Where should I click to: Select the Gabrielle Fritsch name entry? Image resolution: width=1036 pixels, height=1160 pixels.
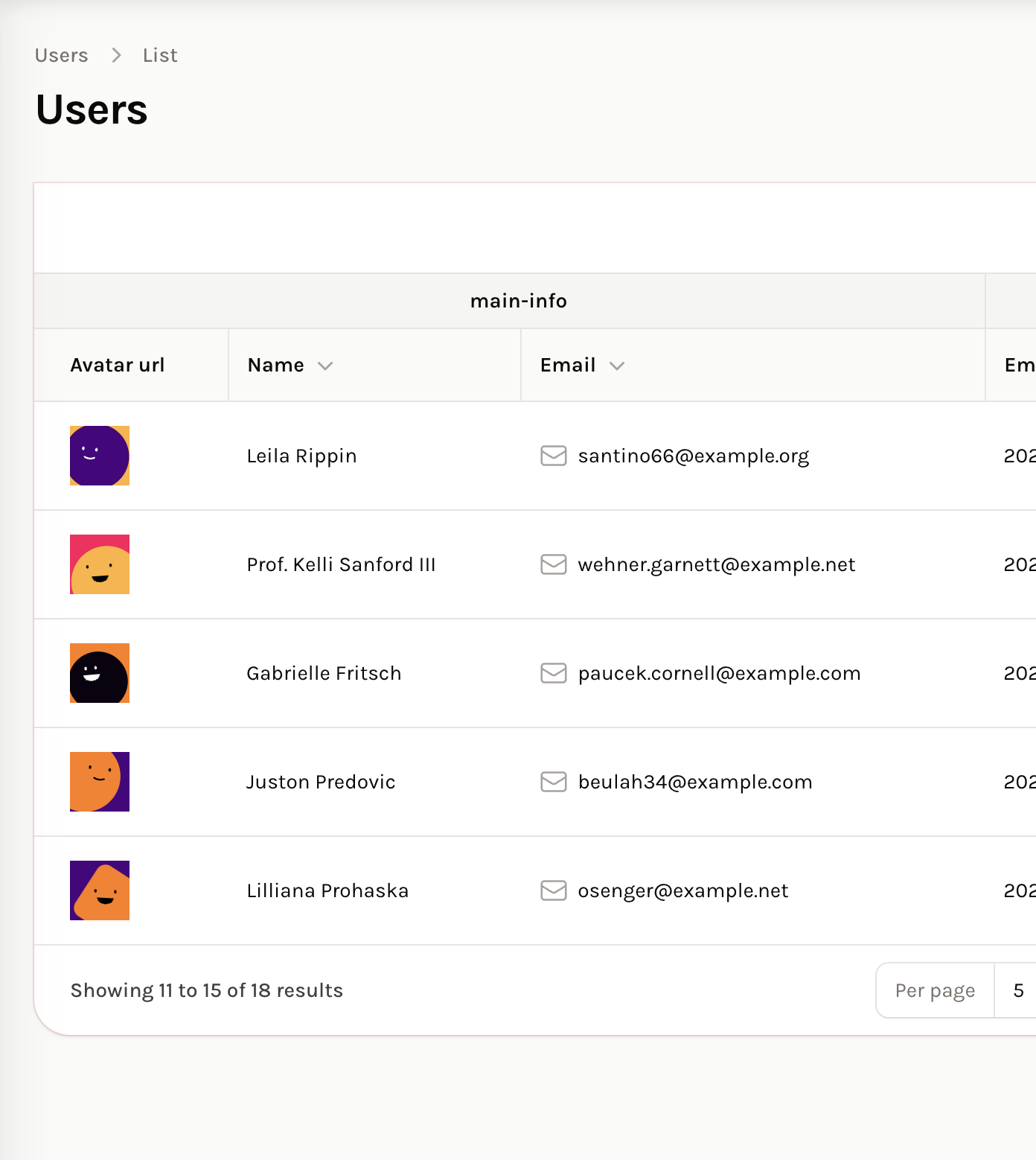(x=324, y=673)
